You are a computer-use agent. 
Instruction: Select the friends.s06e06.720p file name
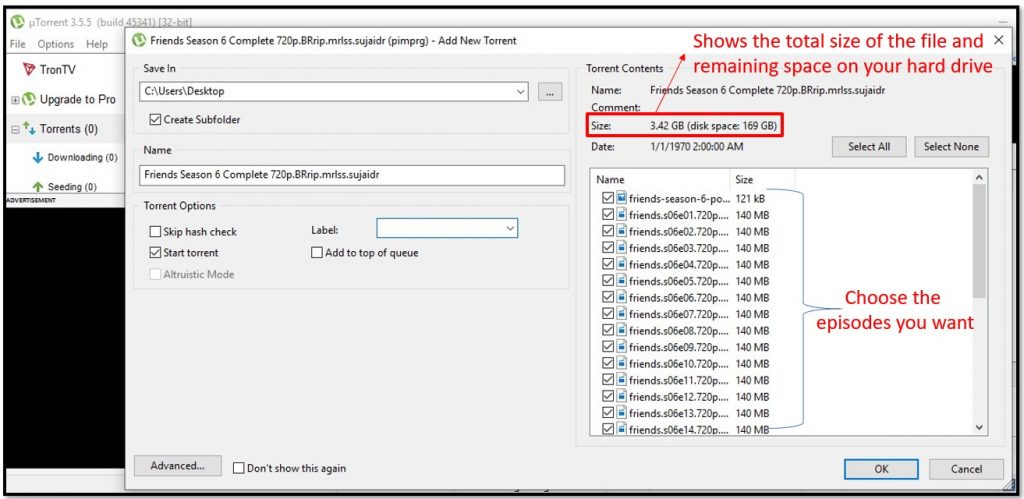click(679, 298)
